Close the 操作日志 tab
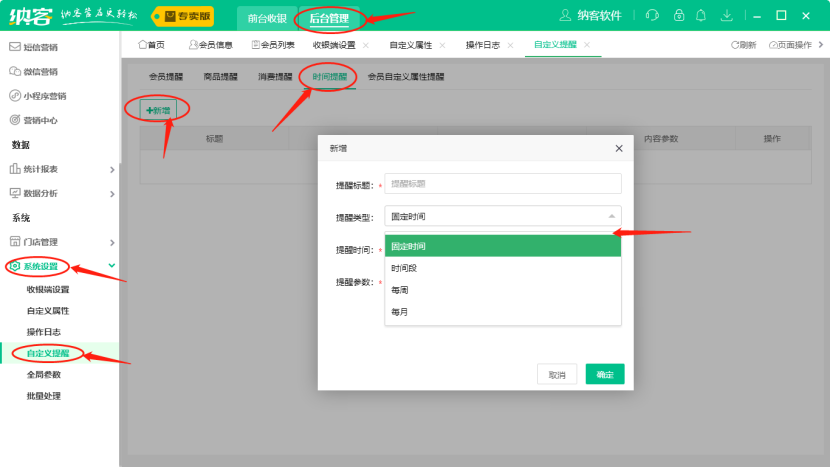This screenshot has height=467, width=830. click(x=511, y=45)
